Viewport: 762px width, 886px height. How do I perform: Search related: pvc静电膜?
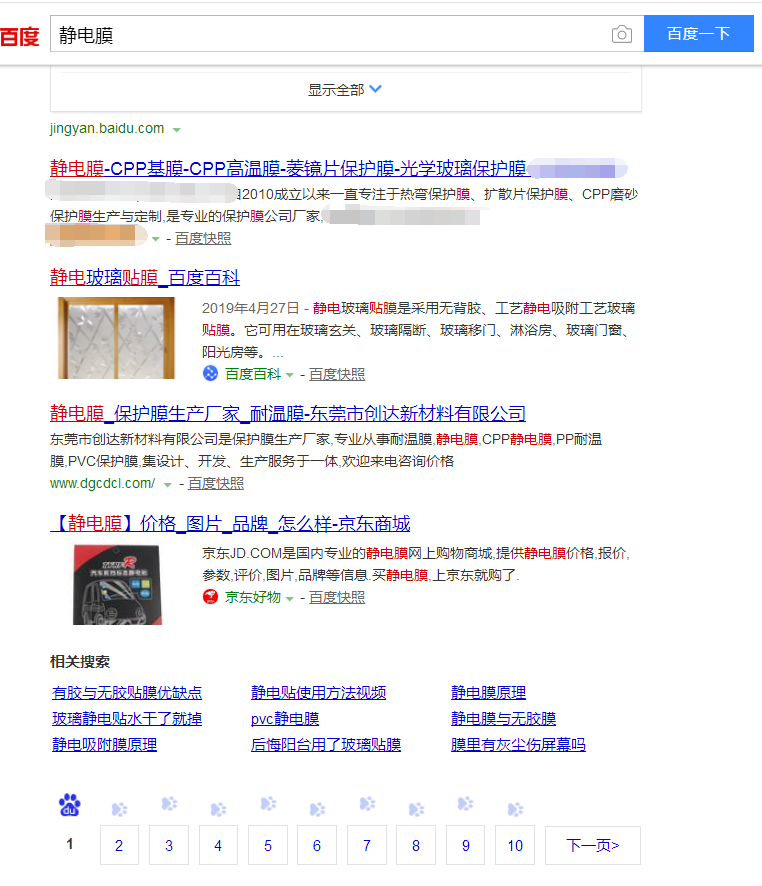(x=285, y=719)
